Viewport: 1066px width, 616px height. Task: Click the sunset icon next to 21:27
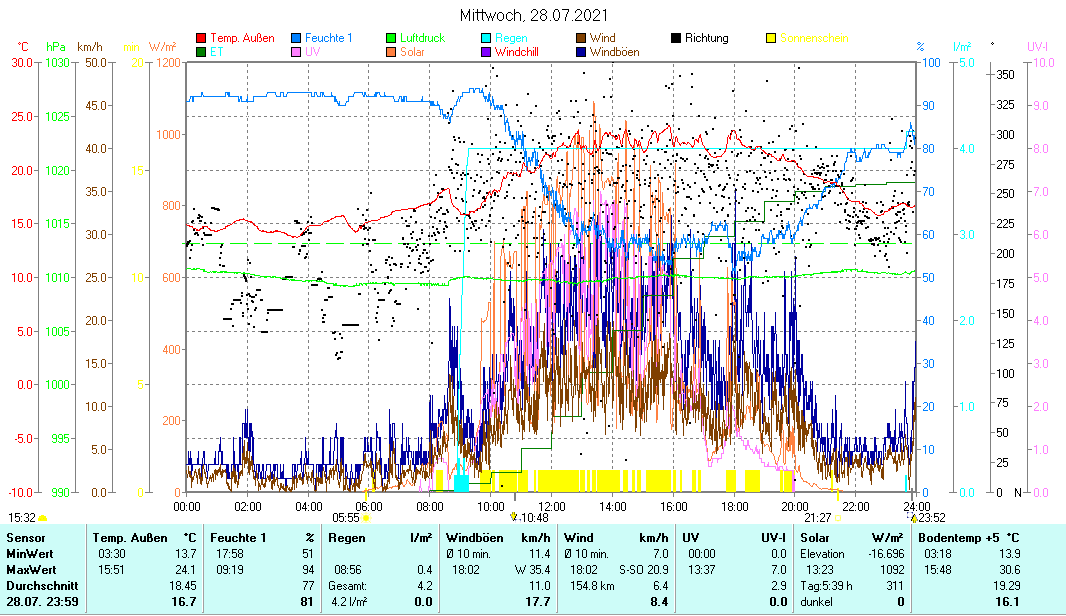pos(838,518)
